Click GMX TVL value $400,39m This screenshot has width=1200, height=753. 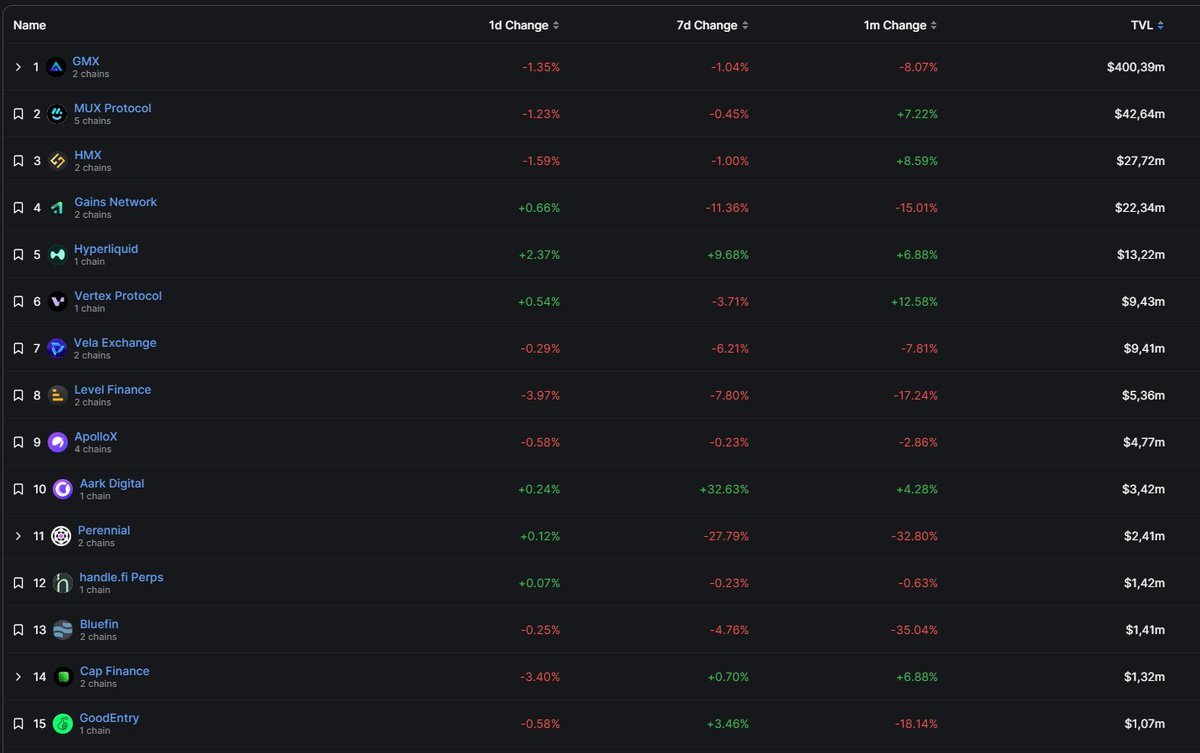[x=1135, y=67]
